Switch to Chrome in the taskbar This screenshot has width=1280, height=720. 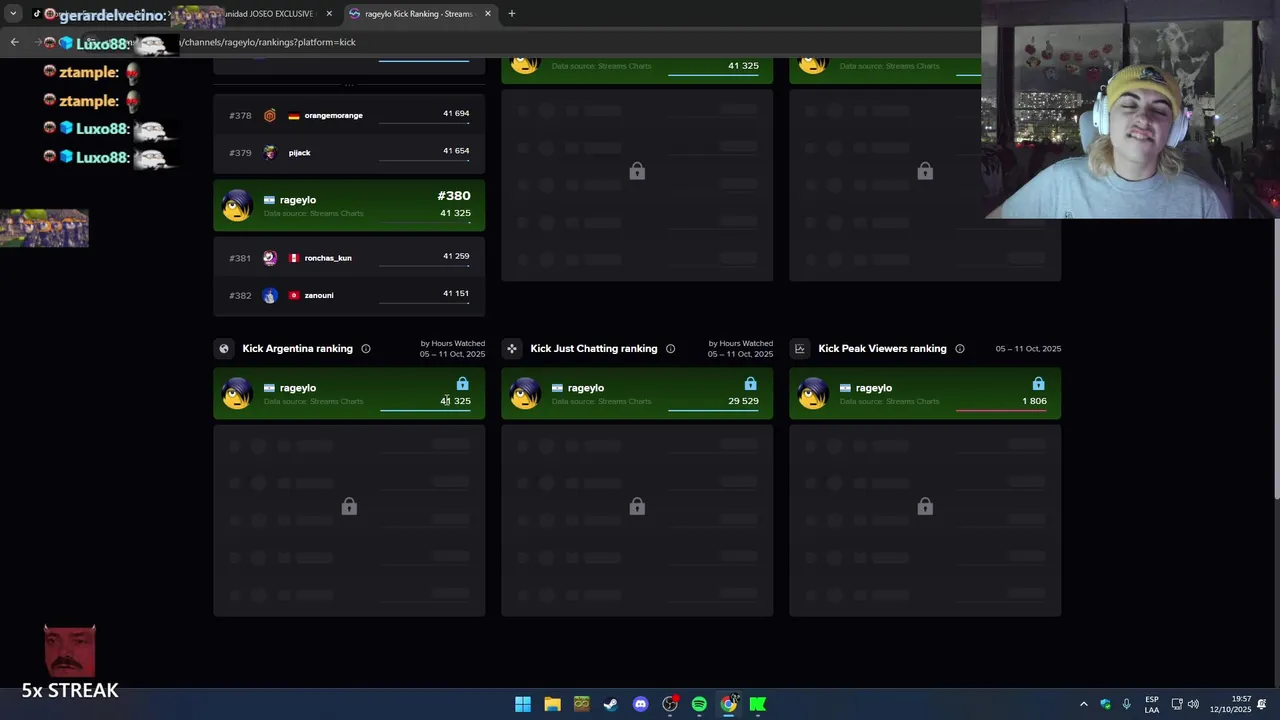point(729,704)
